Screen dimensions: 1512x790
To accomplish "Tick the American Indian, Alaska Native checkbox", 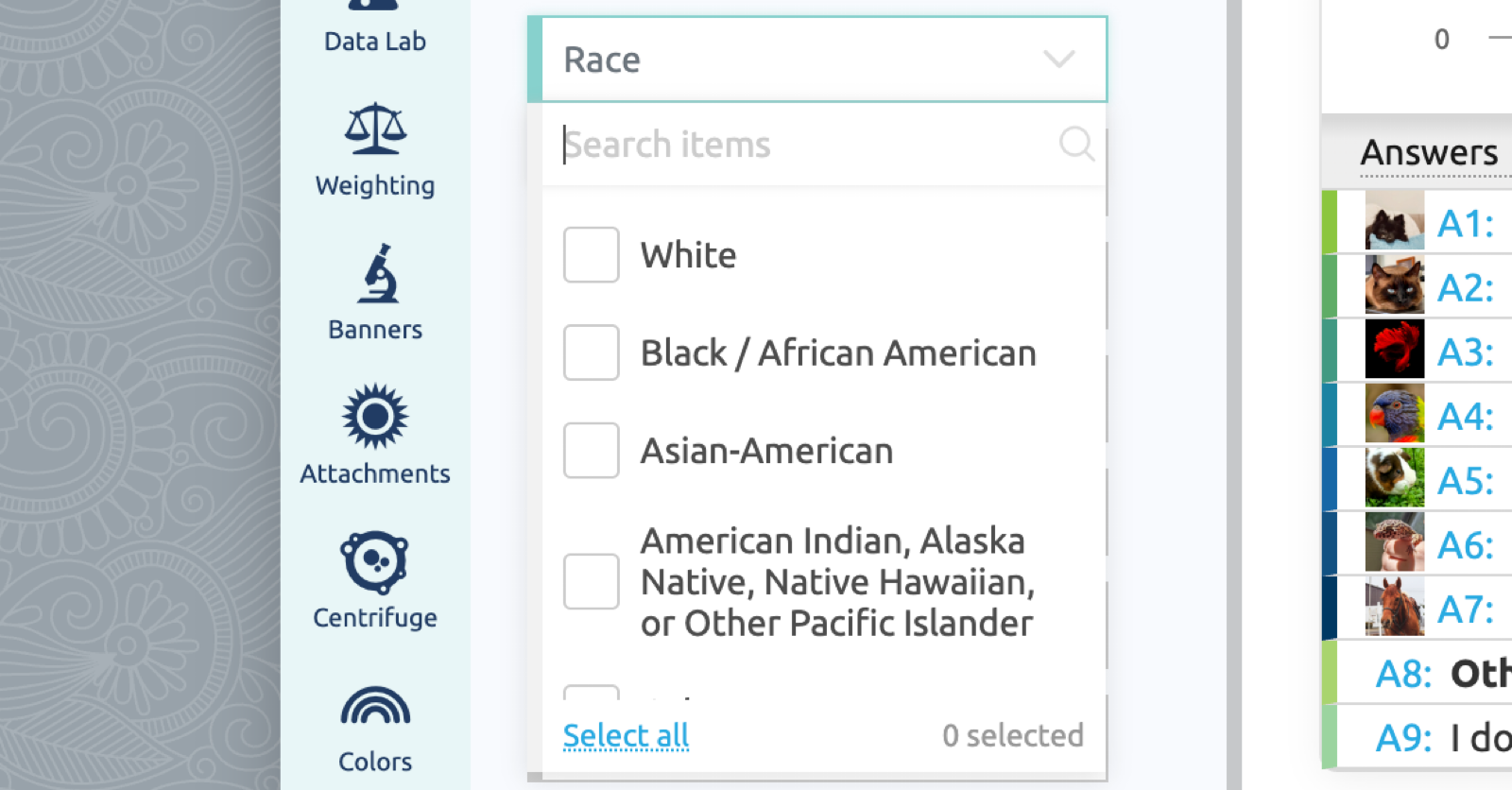I will click(592, 582).
